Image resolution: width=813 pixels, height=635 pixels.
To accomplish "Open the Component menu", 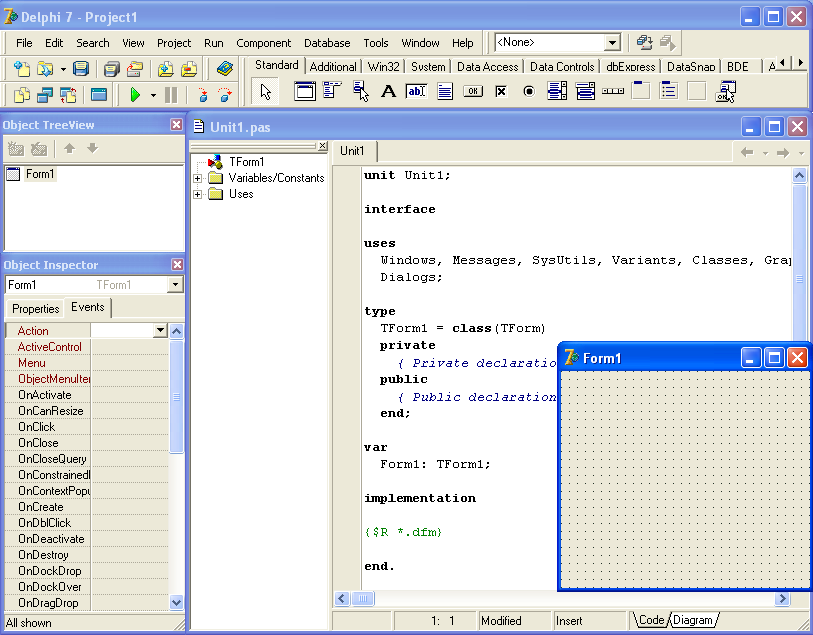I will (x=263, y=43).
